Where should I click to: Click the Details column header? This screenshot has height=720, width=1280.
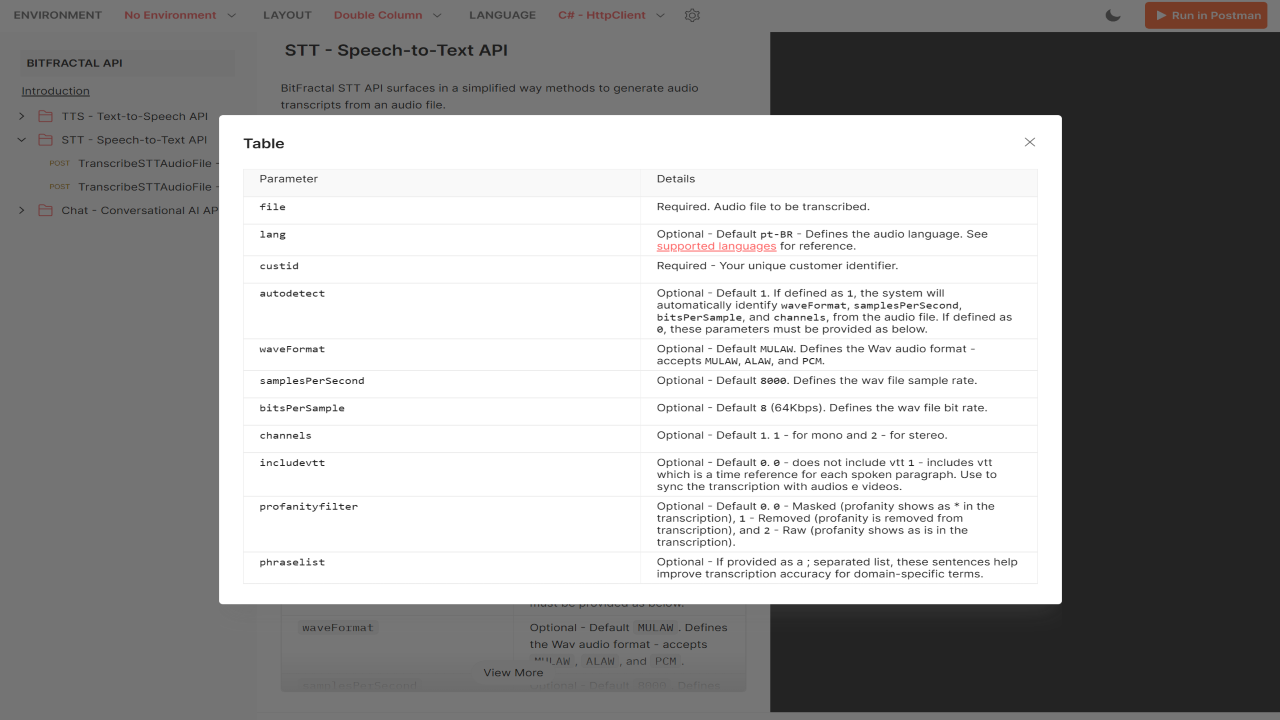(839, 182)
